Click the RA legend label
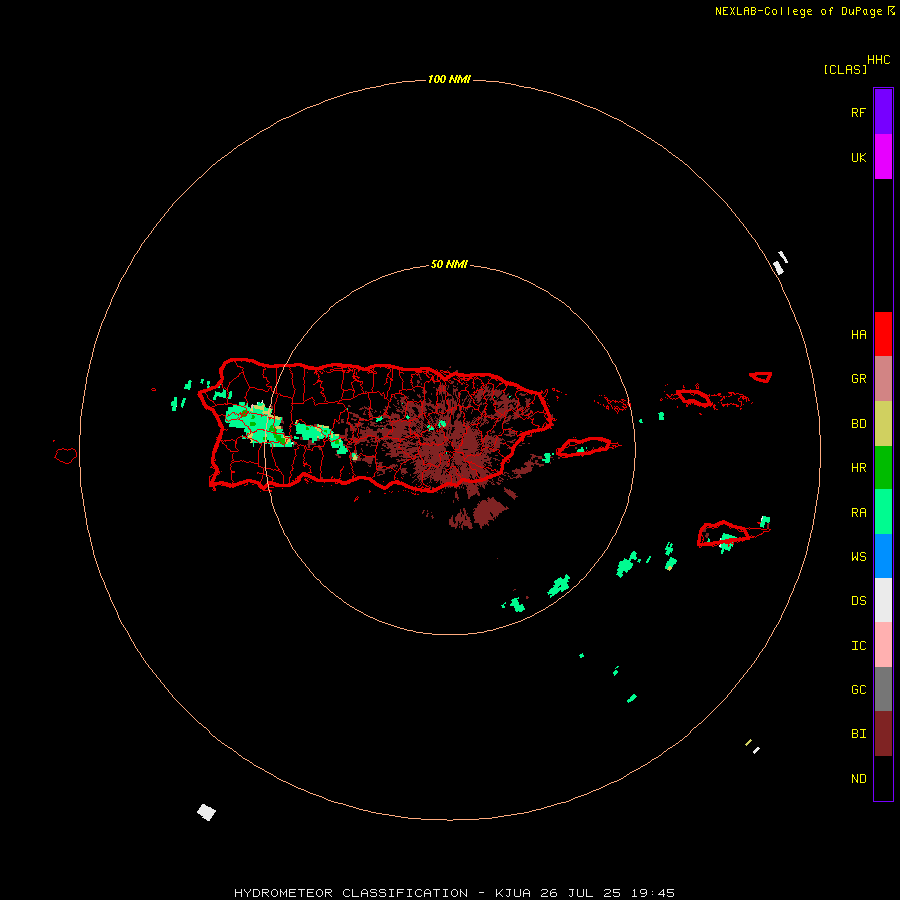 (x=858, y=513)
